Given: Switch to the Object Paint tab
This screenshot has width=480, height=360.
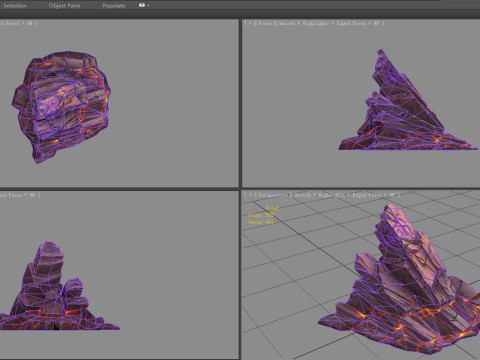Looking at the screenshot, I should 64,6.
